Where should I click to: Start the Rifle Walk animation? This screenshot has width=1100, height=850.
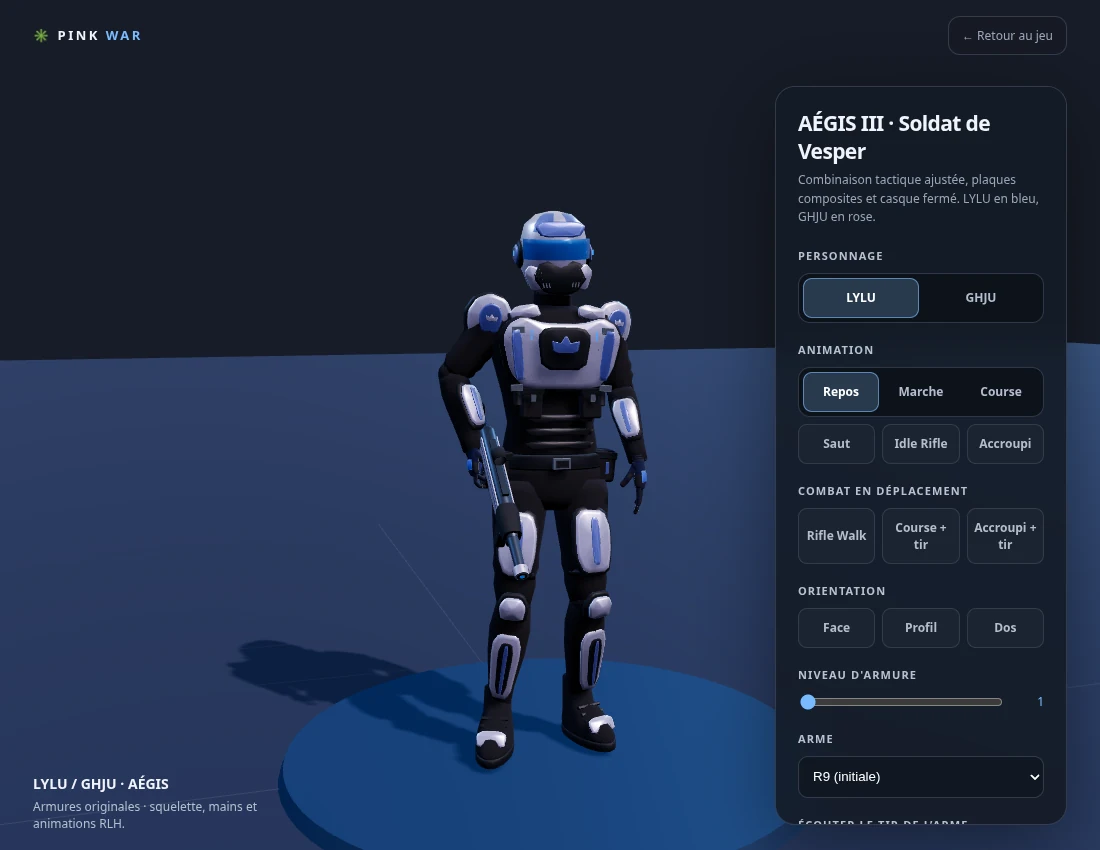[x=836, y=536]
